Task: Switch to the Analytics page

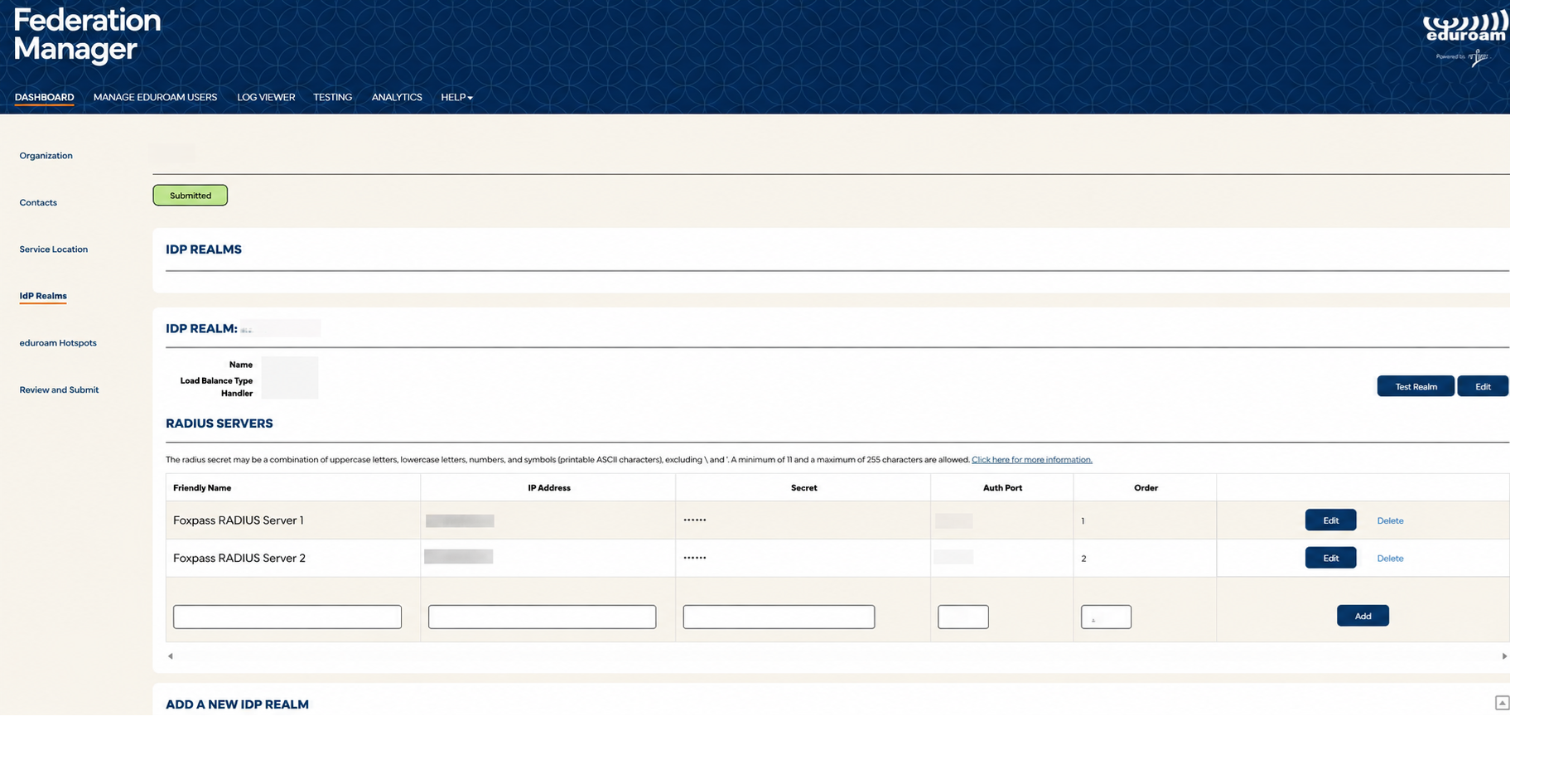Action: 397,97
